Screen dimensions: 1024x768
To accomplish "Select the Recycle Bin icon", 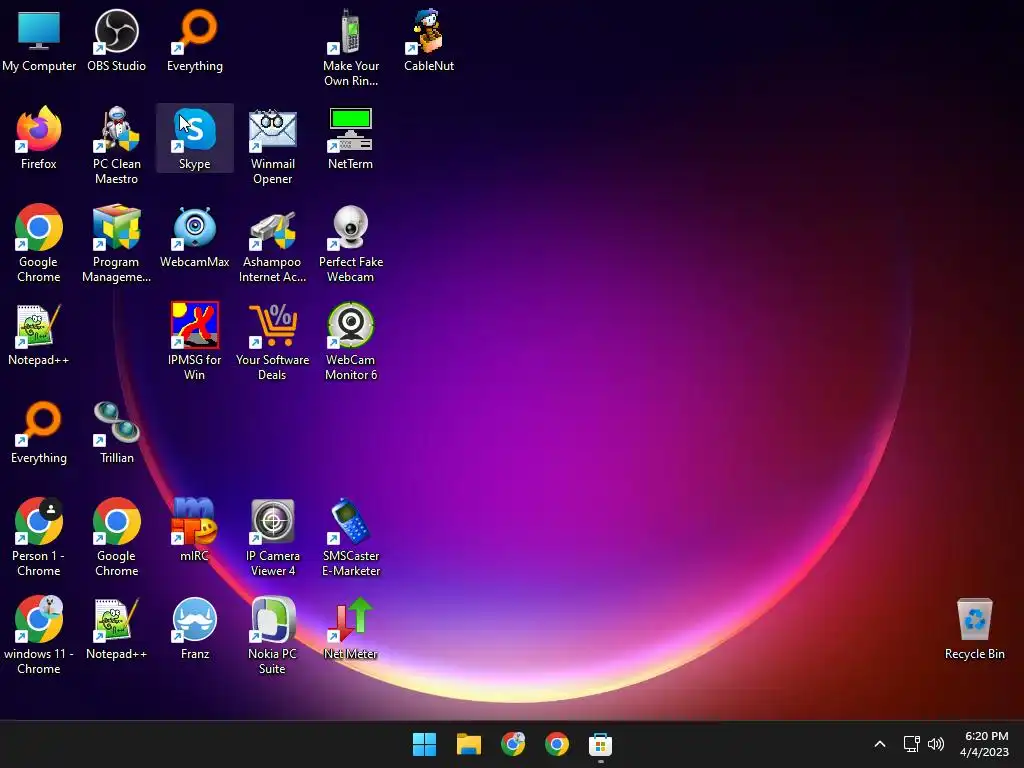I will (x=974, y=618).
